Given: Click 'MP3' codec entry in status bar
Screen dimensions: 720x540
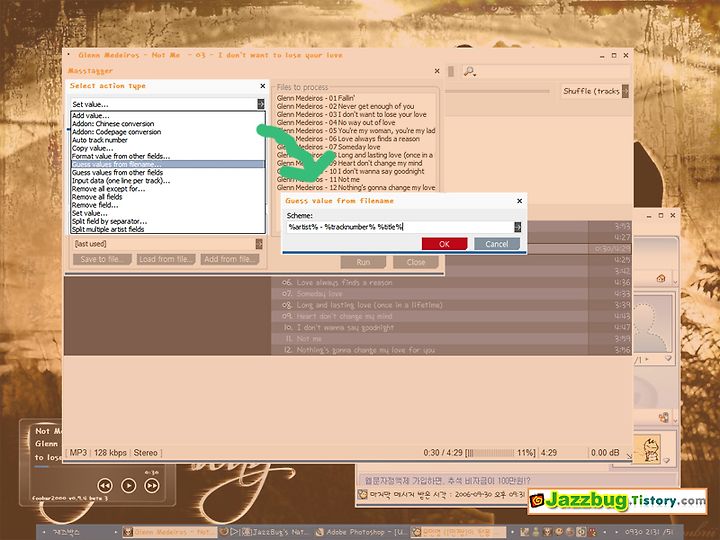Looking at the screenshot, I should 78,453.
